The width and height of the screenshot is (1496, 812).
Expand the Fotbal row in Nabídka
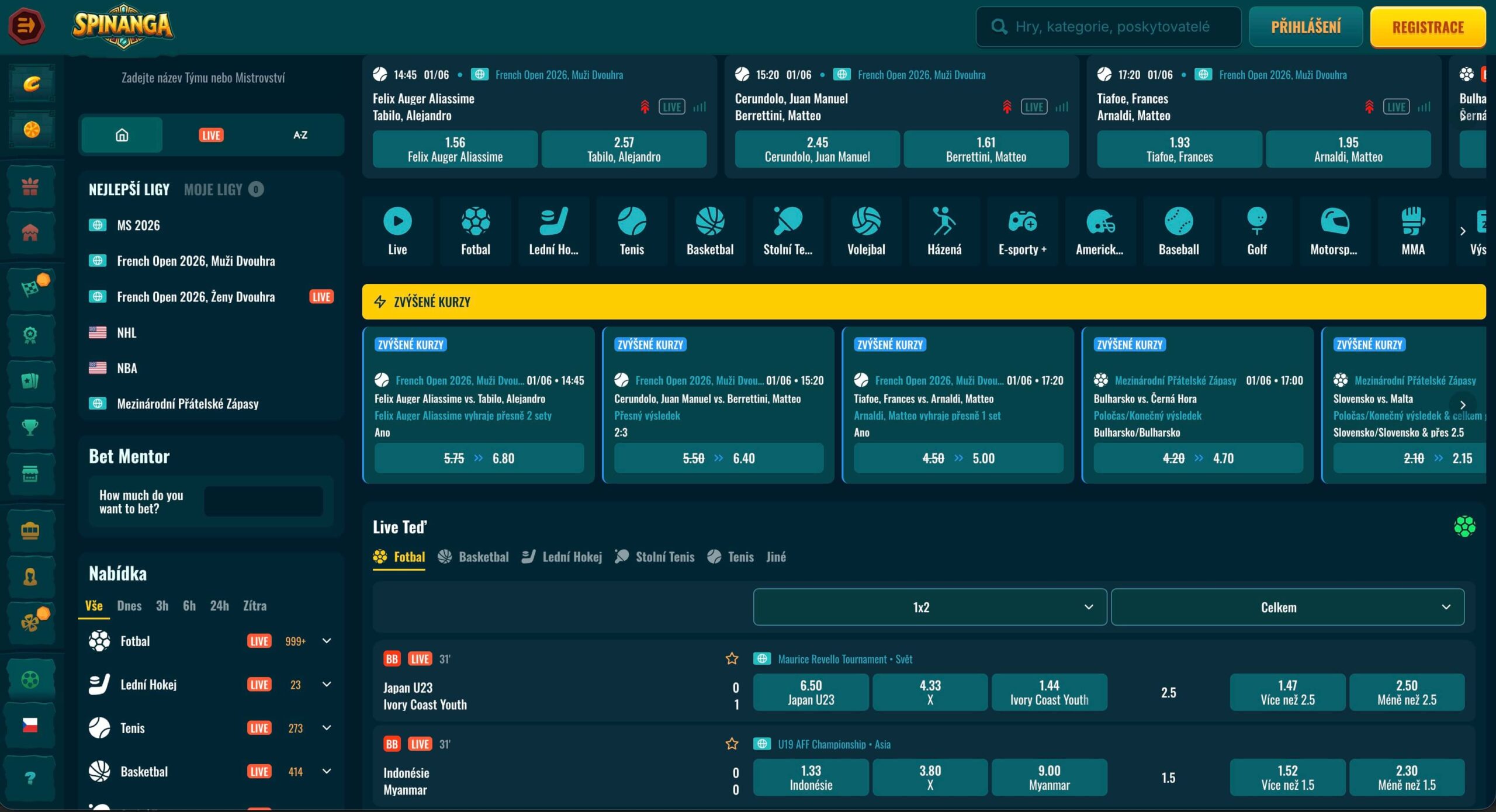pyautogui.click(x=327, y=641)
